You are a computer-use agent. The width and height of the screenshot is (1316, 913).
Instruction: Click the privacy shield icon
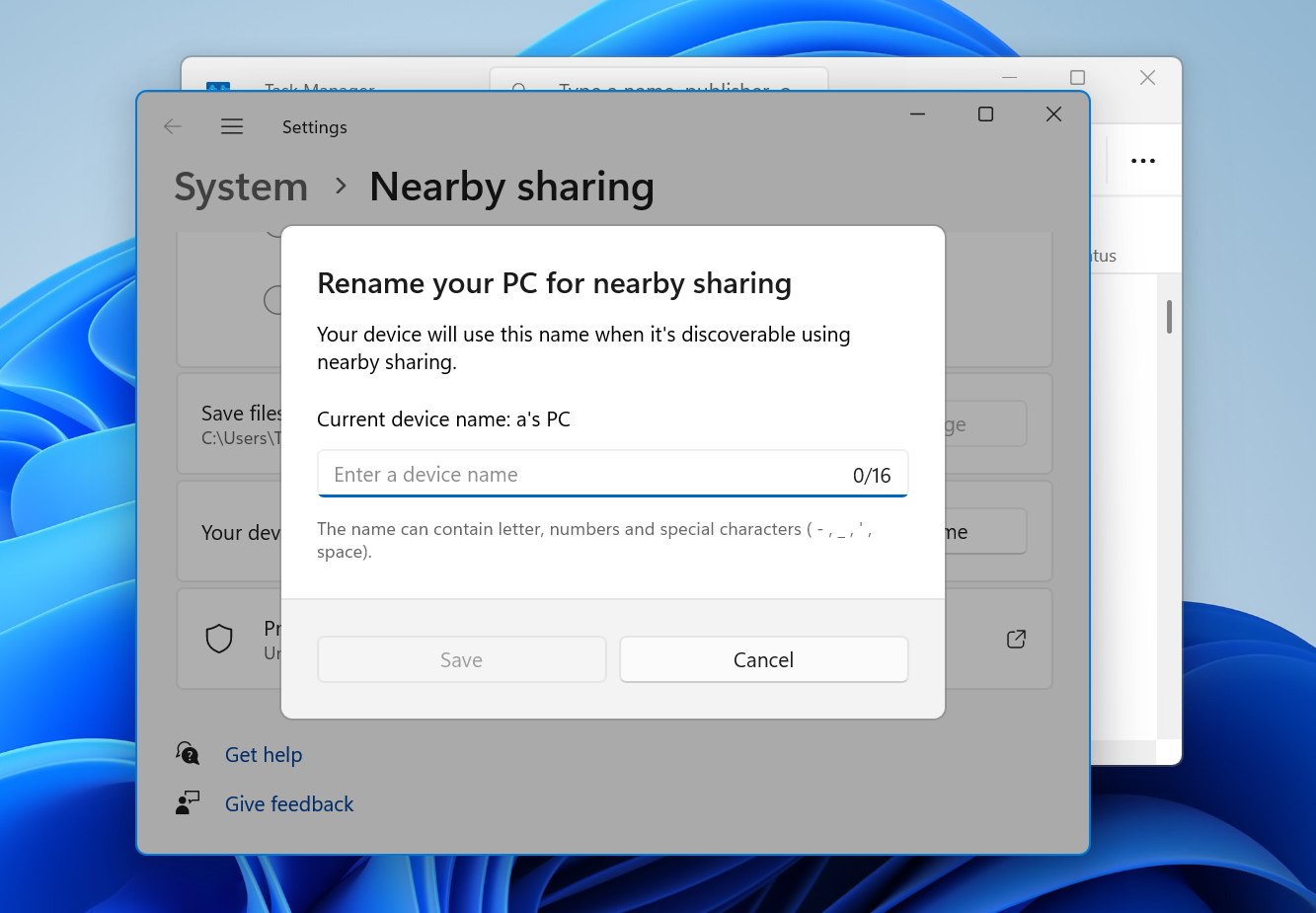click(x=219, y=639)
